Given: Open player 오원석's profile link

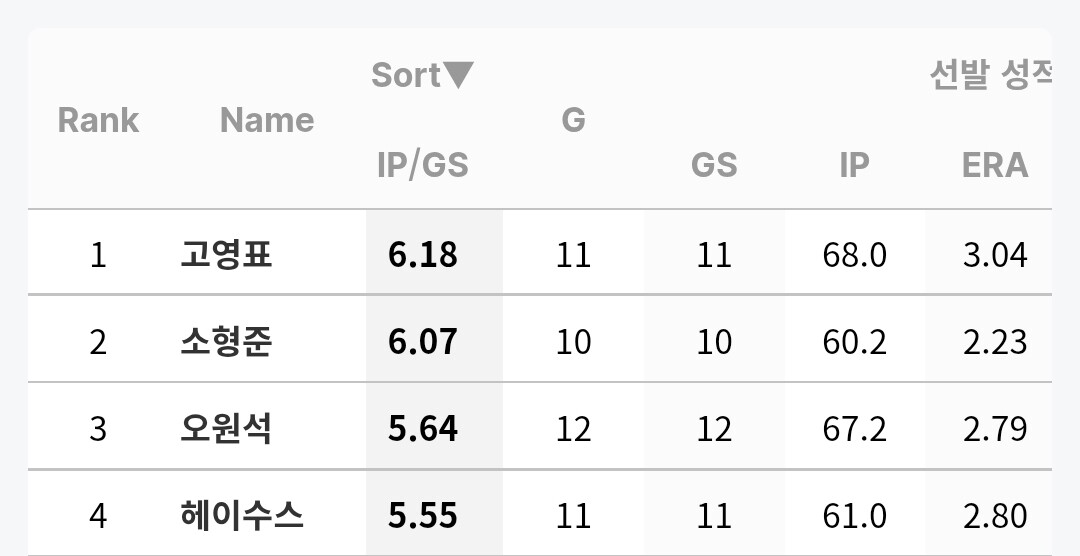Looking at the screenshot, I should [226, 429].
